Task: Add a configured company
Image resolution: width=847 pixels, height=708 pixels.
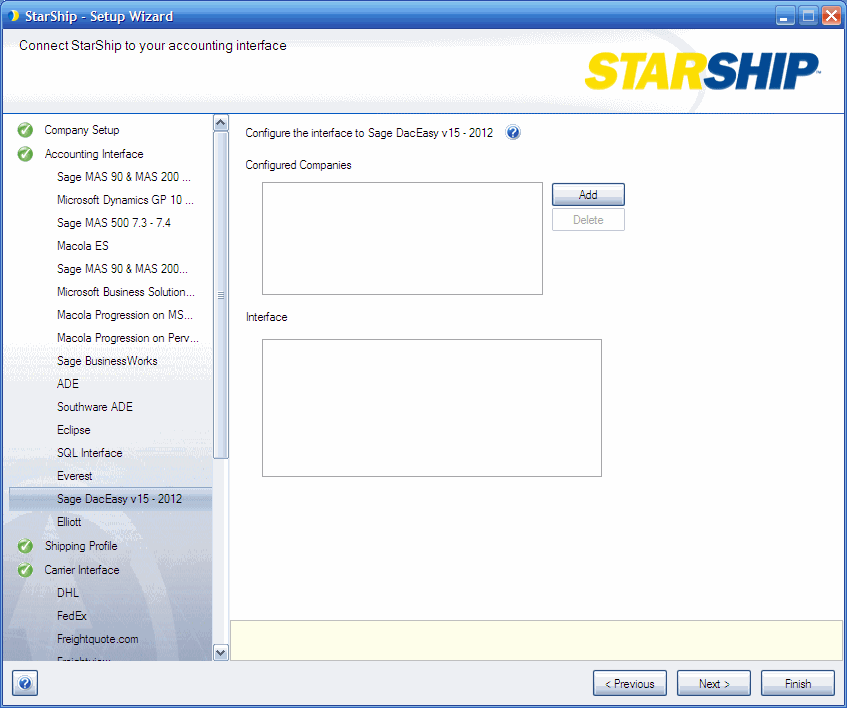Action: 588,194
